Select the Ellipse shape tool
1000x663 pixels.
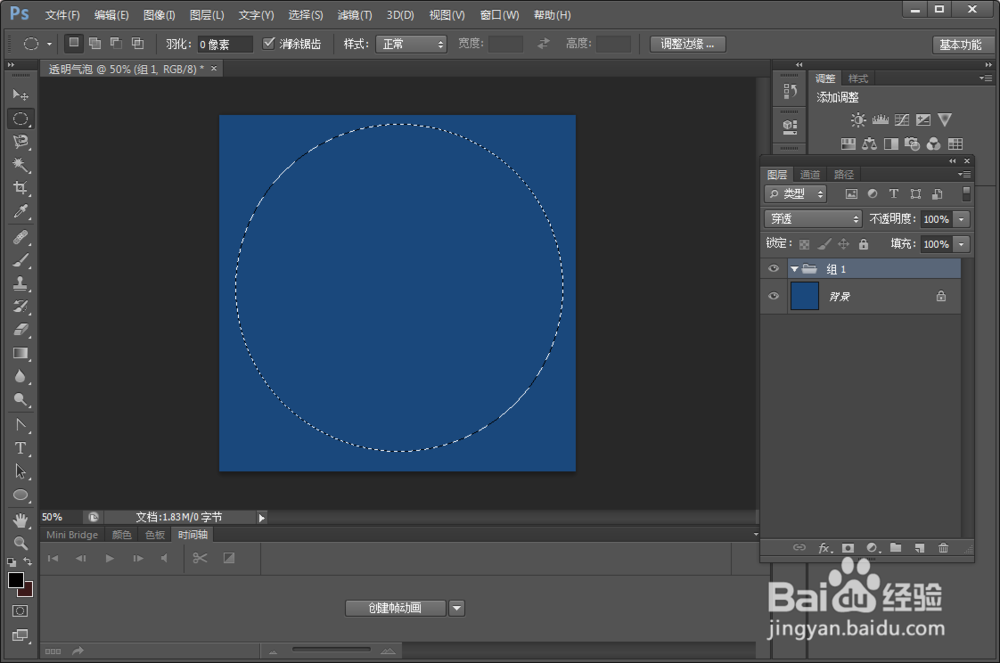20,495
